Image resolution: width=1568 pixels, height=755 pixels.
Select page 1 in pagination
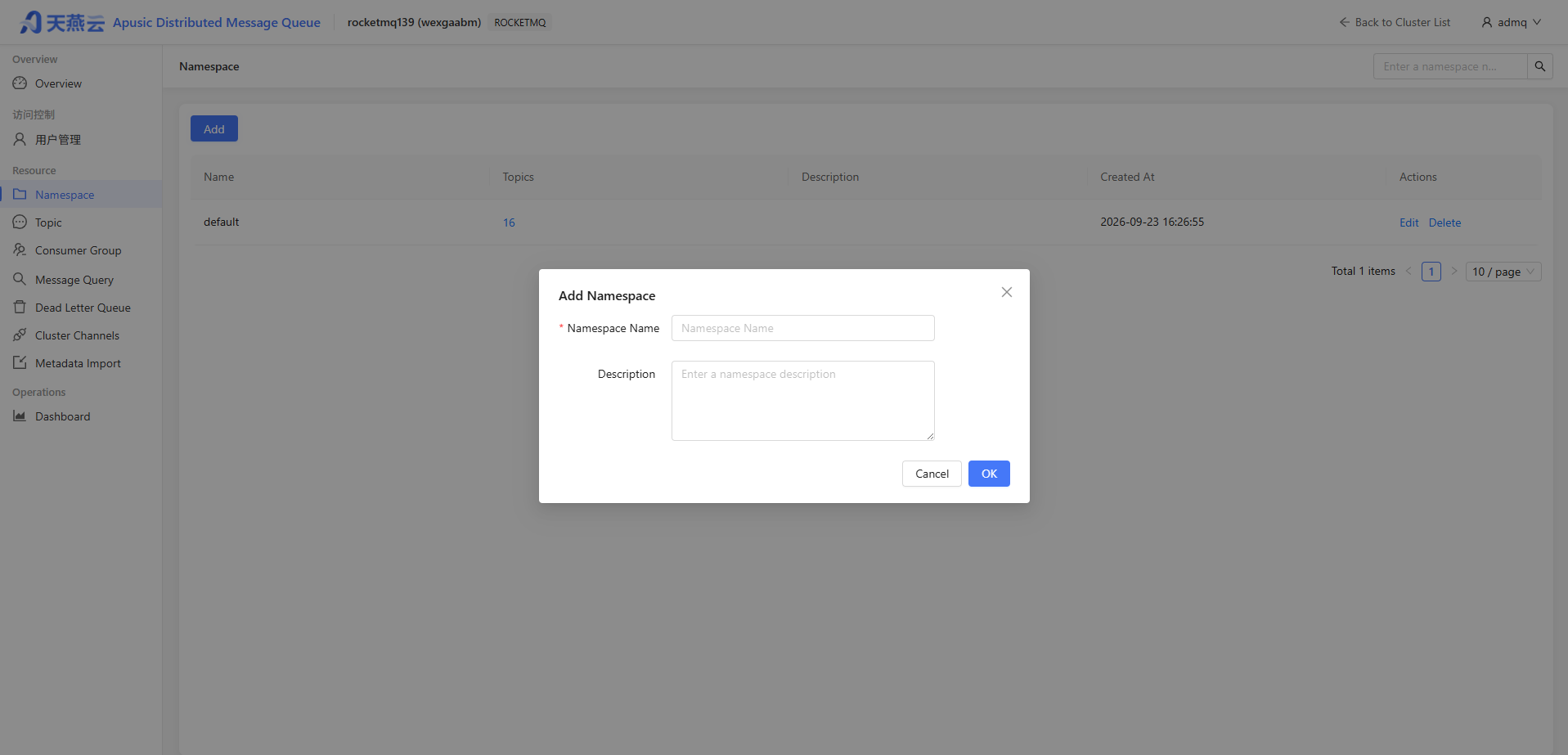click(x=1431, y=272)
